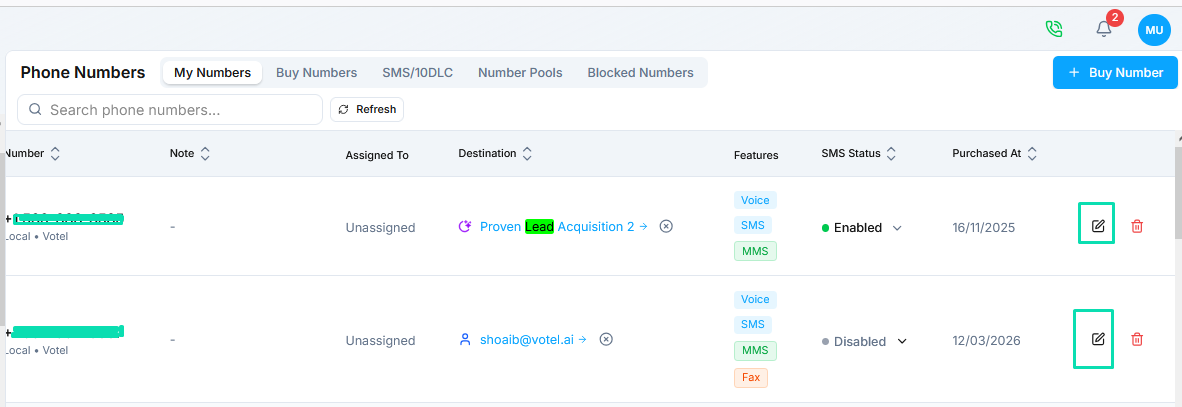1182x407 pixels.
Task: Remove Proven Lead Acquisition 2 destination
Action: (666, 226)
